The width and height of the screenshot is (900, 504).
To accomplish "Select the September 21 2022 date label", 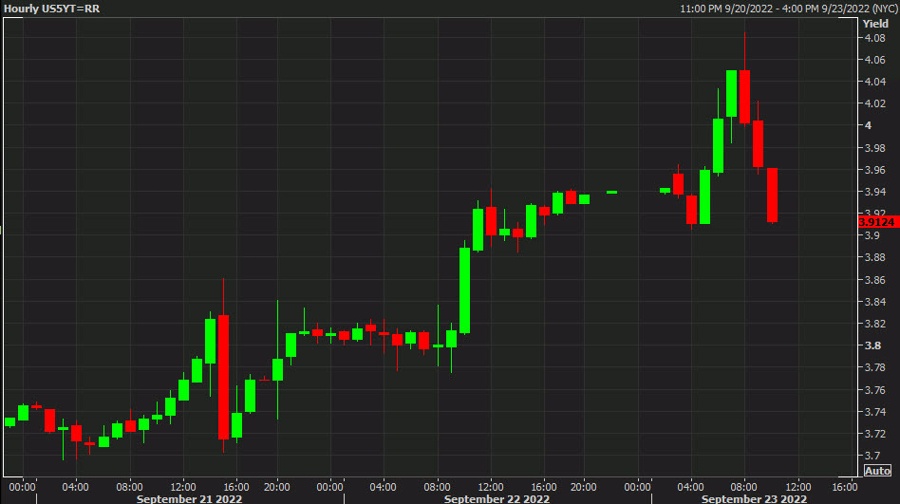I will 189,498.
